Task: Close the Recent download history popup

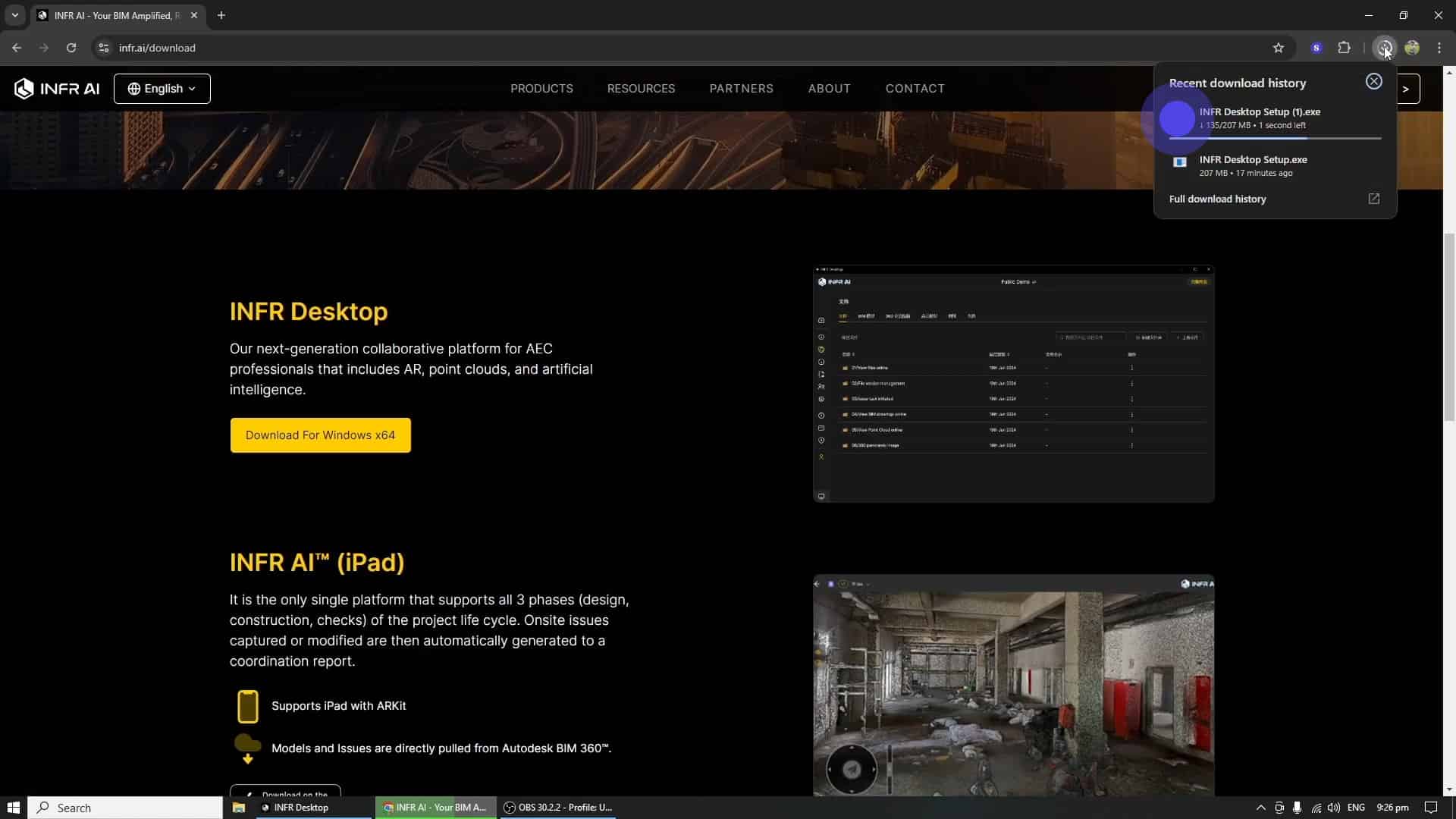Action: [1373, 82]
